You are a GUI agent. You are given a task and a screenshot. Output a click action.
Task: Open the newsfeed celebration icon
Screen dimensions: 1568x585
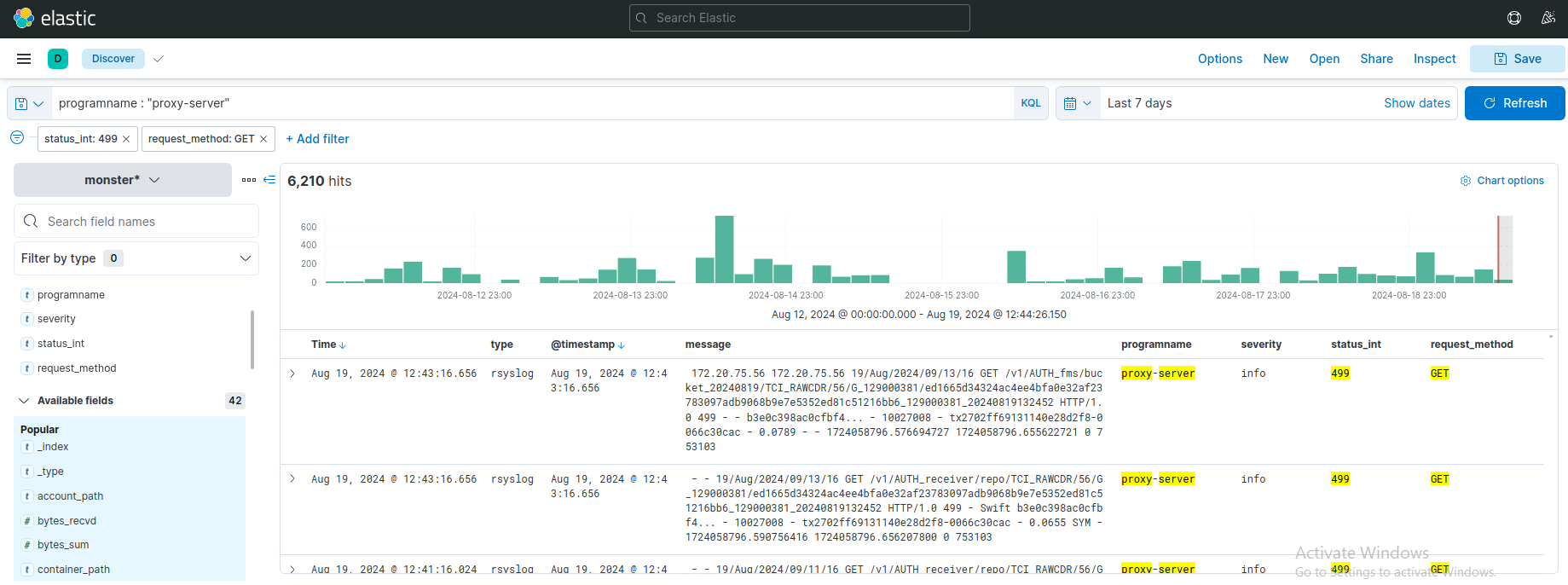point(1548,18)
